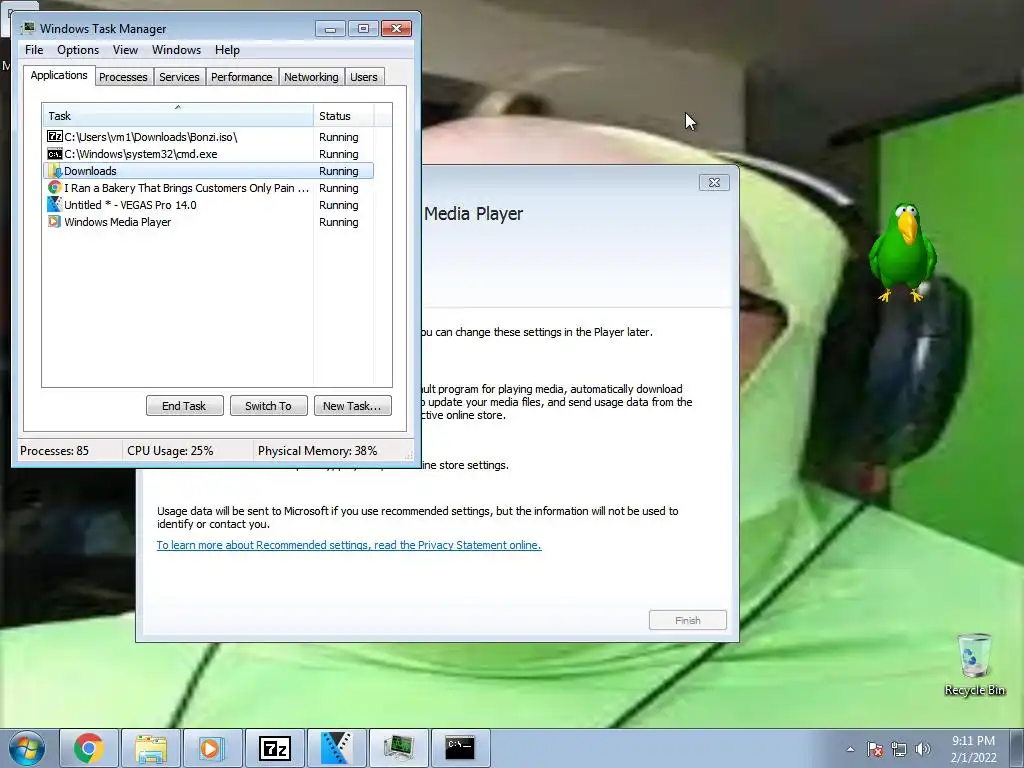The width and height of the screenshot is (1024, 768).
Task: Select the Windows Media Player task name
Action: [x=118, y=221]
